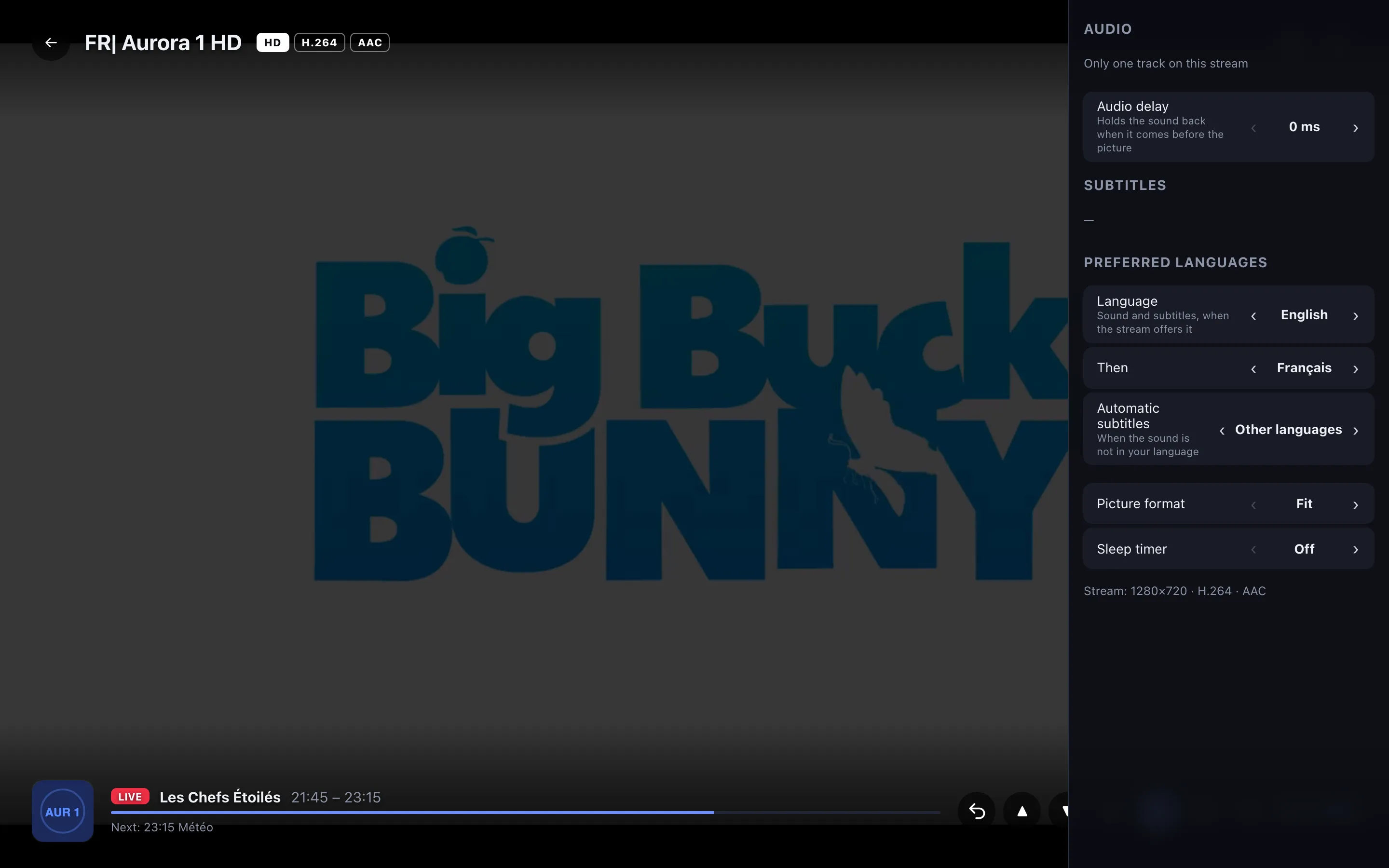1389x868 pixels.
Task: Click the Fit picture format value
Action: tap(1304, 503)
